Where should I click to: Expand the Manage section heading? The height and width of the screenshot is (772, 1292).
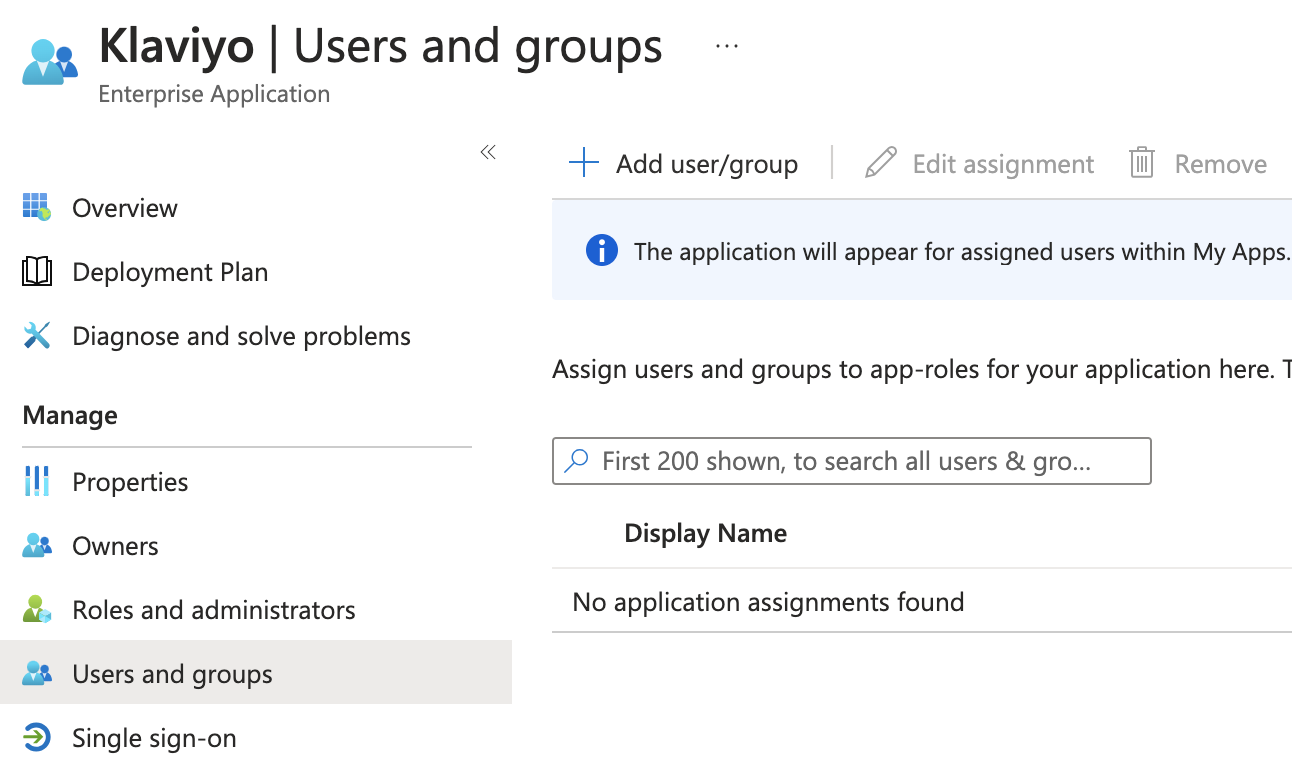(70, 415)
